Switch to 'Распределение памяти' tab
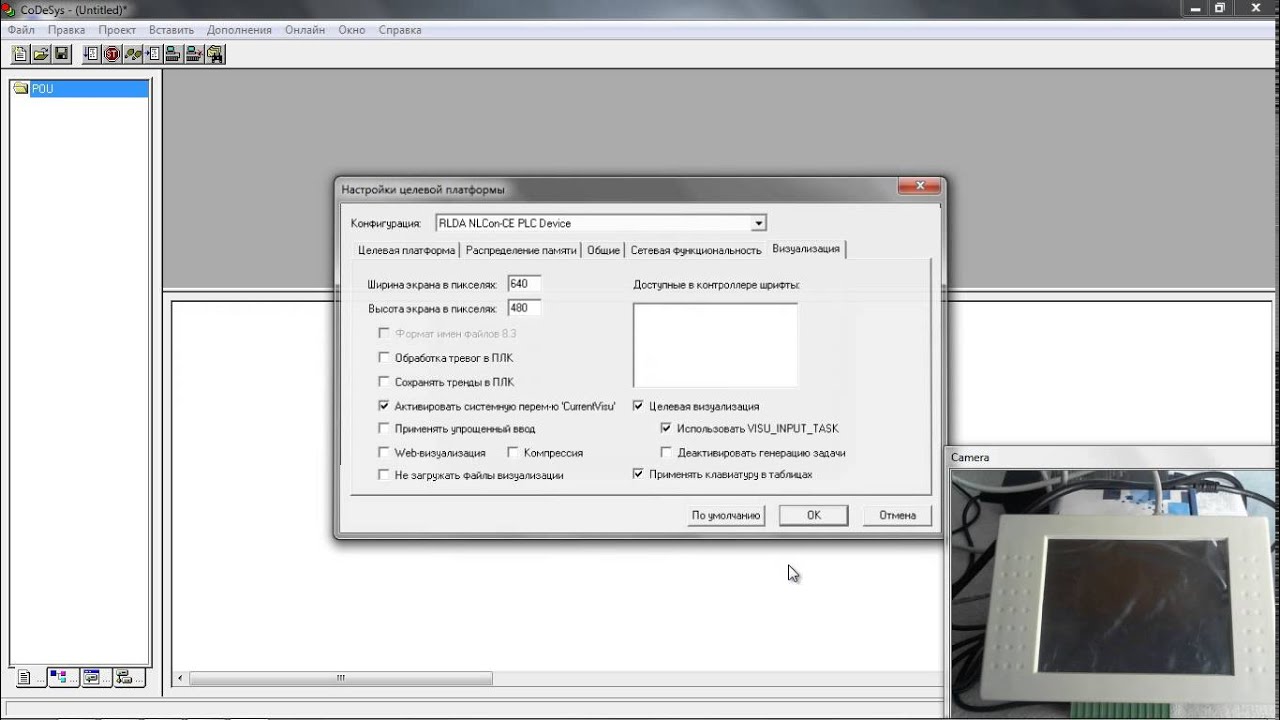 pos(521,250)
